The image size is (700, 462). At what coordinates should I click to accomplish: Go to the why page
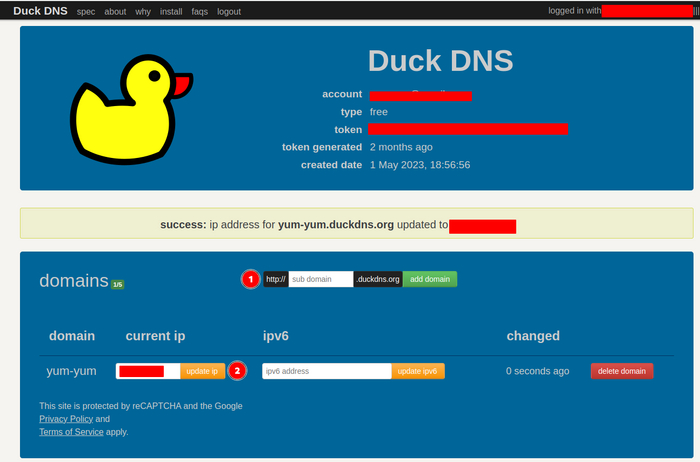pos(143,12)
